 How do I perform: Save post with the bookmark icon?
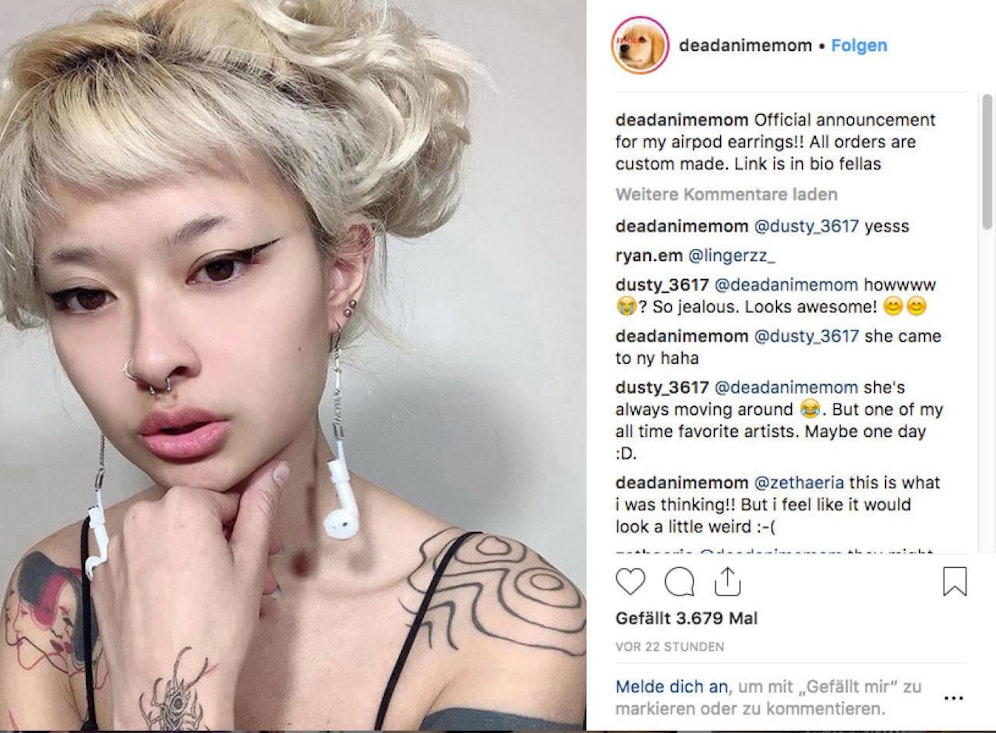pyautogui.click(x=954, y=581)
